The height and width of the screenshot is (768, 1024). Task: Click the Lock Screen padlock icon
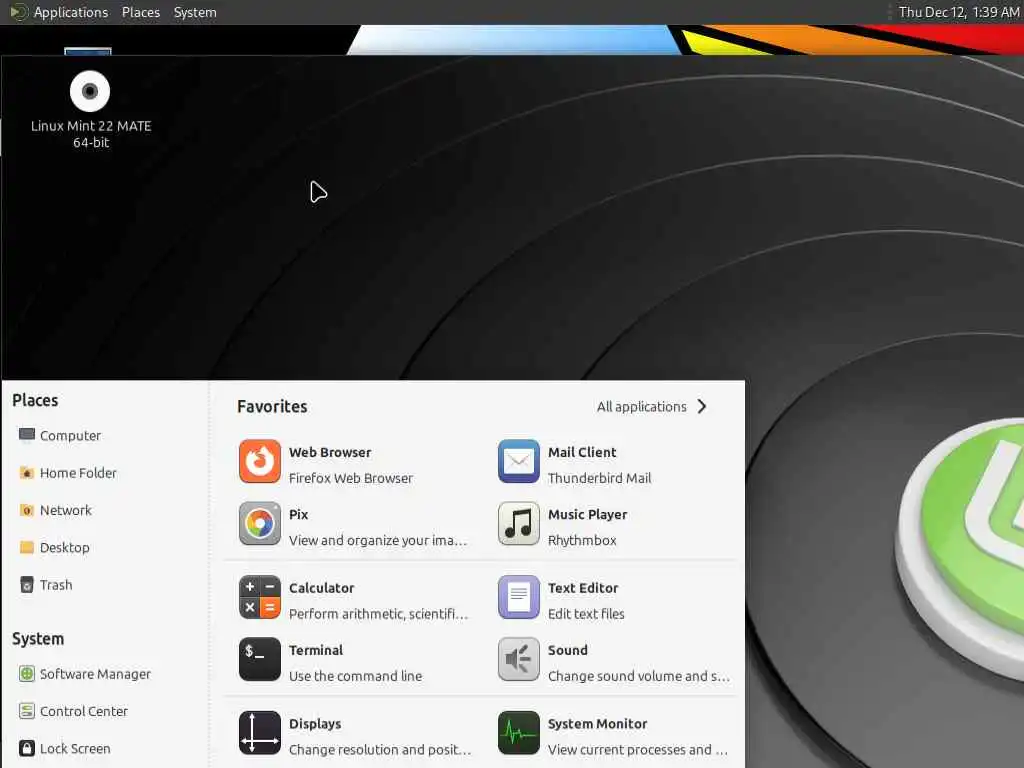[27, 748]
